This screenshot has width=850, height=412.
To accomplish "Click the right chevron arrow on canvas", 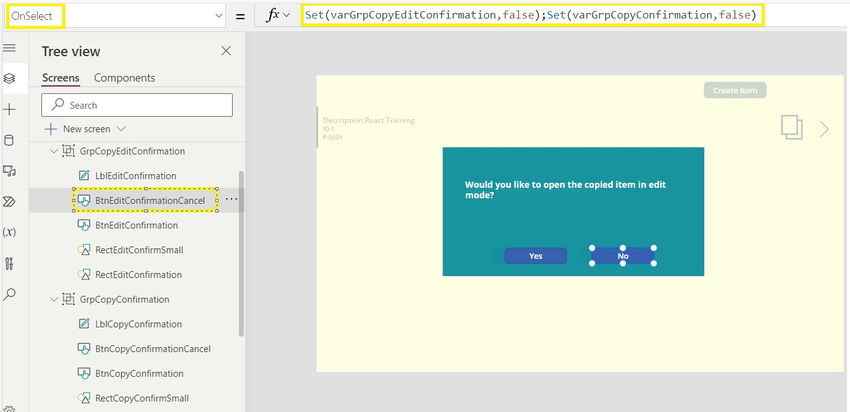I will pos(824,128).
